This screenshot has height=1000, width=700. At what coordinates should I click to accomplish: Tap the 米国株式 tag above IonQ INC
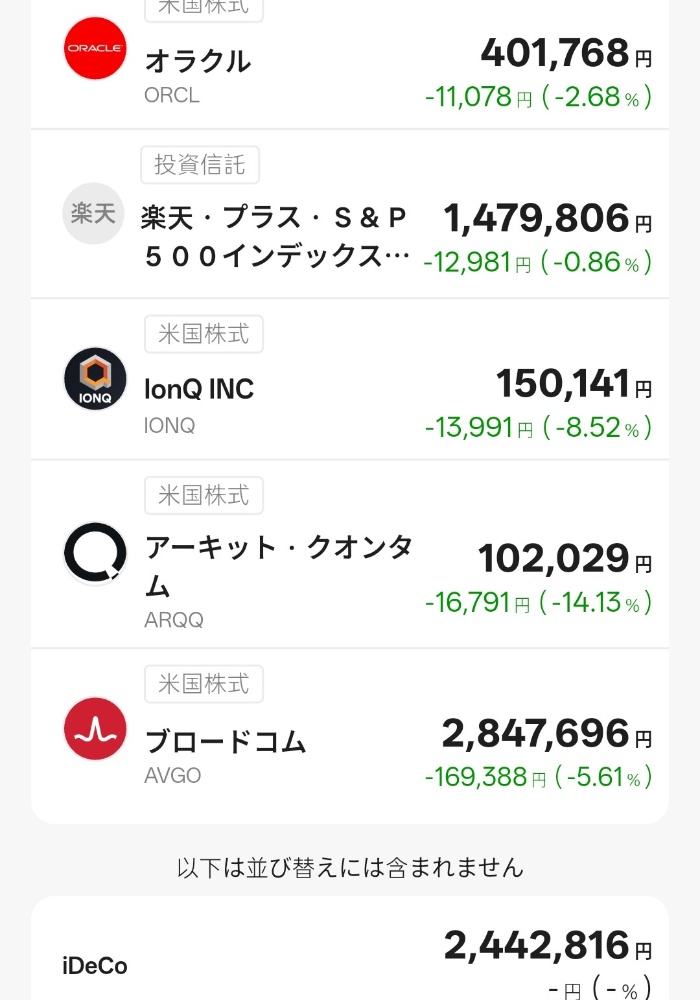[204, 334]
